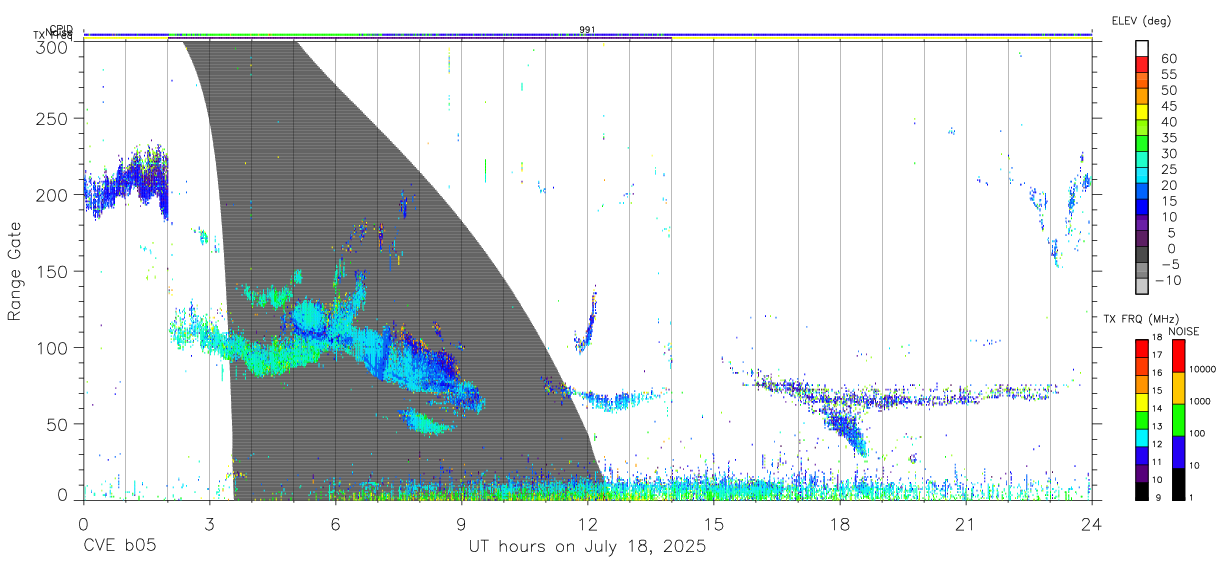The width and height of the screenshot is (1228, 567).
Task: Select the red top segment of TX FRQ bar
Action: click(x=1142, y=348)
